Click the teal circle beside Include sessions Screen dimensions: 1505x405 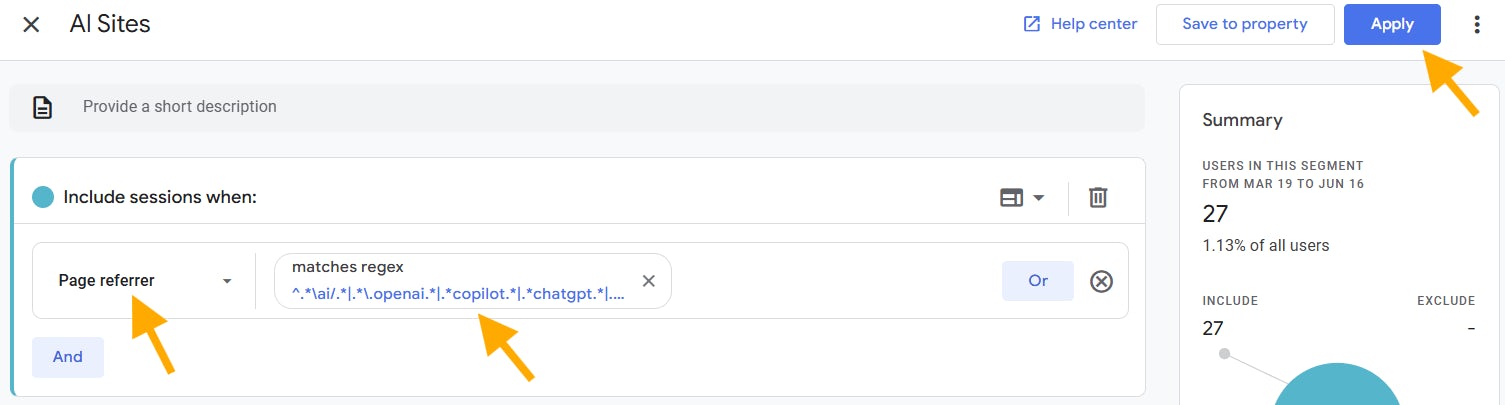click(x=43, y=197)
